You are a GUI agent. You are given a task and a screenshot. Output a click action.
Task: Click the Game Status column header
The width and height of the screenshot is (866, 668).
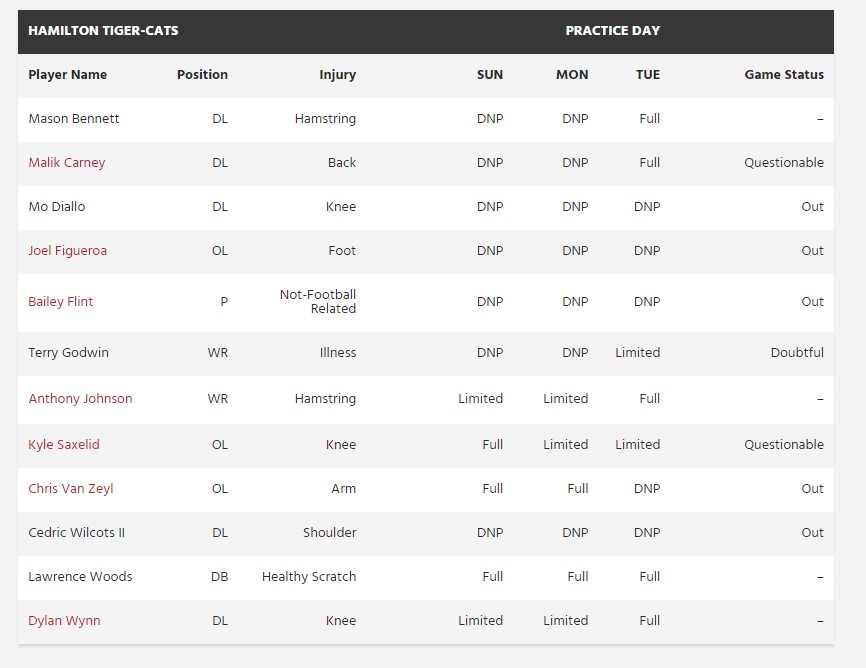(784, 75)
